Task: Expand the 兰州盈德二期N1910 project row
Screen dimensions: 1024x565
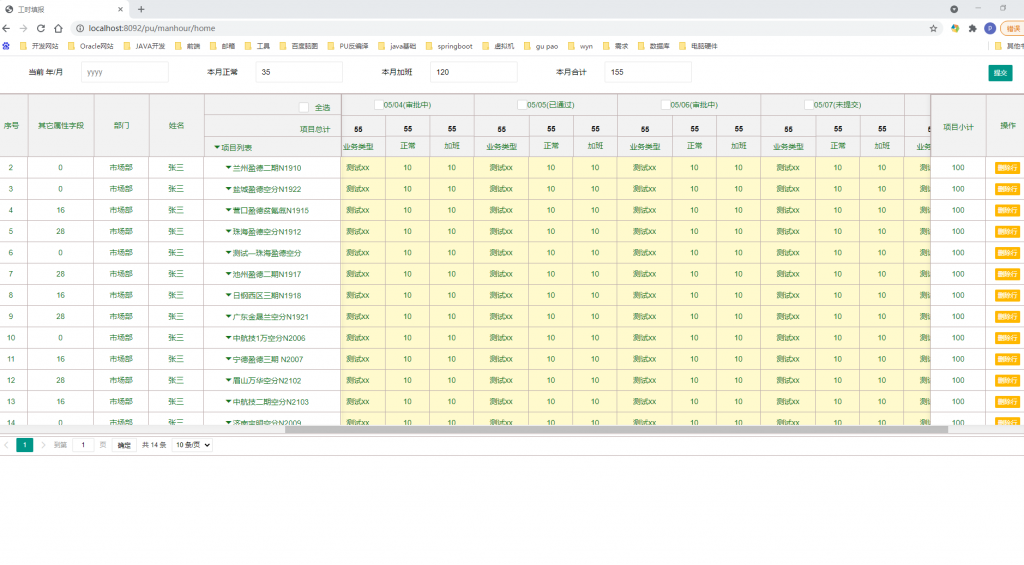Action: (x=229, y=168)
